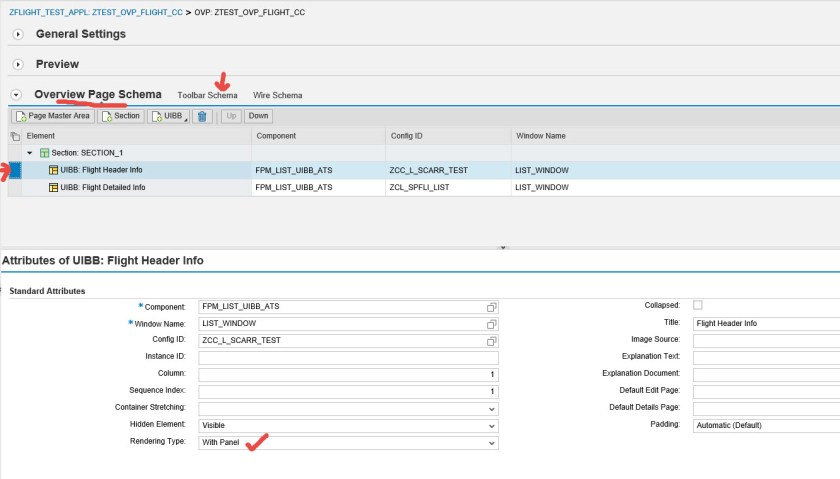This screenshot has width=840, height=479.
Task: Collapse the Section SECTION_1 tree node
Action: (29, 153)
